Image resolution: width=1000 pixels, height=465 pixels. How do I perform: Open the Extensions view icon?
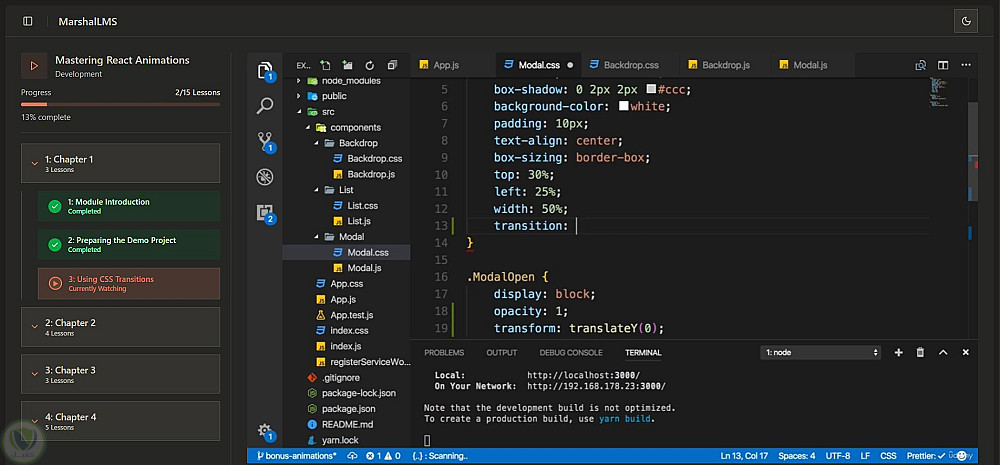click(265, 213)
